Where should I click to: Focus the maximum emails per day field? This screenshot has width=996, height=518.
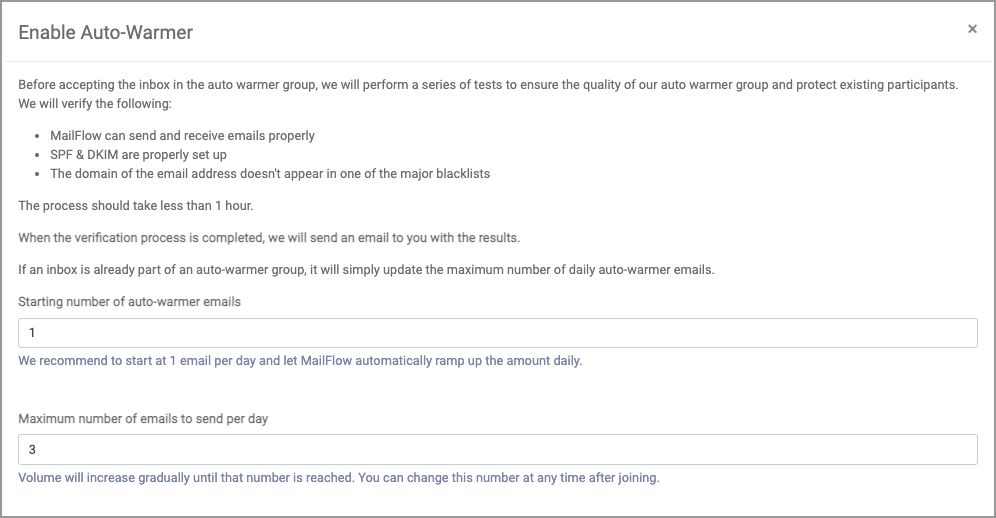[x=497, y=450]
